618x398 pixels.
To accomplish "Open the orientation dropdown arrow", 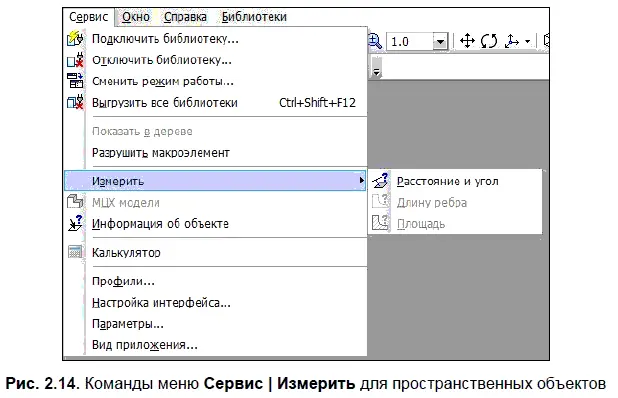I will pos(528,41).
